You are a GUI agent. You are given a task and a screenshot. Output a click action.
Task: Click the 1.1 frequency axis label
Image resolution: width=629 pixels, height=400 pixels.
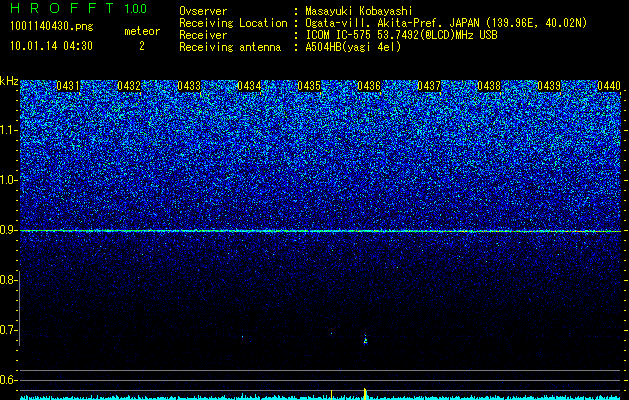(x=9, y=130)
